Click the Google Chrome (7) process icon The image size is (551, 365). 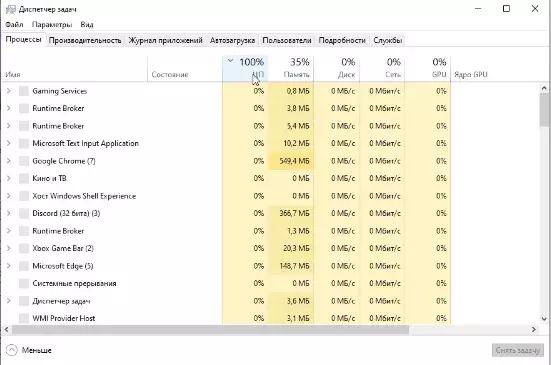tap(24, 161)
